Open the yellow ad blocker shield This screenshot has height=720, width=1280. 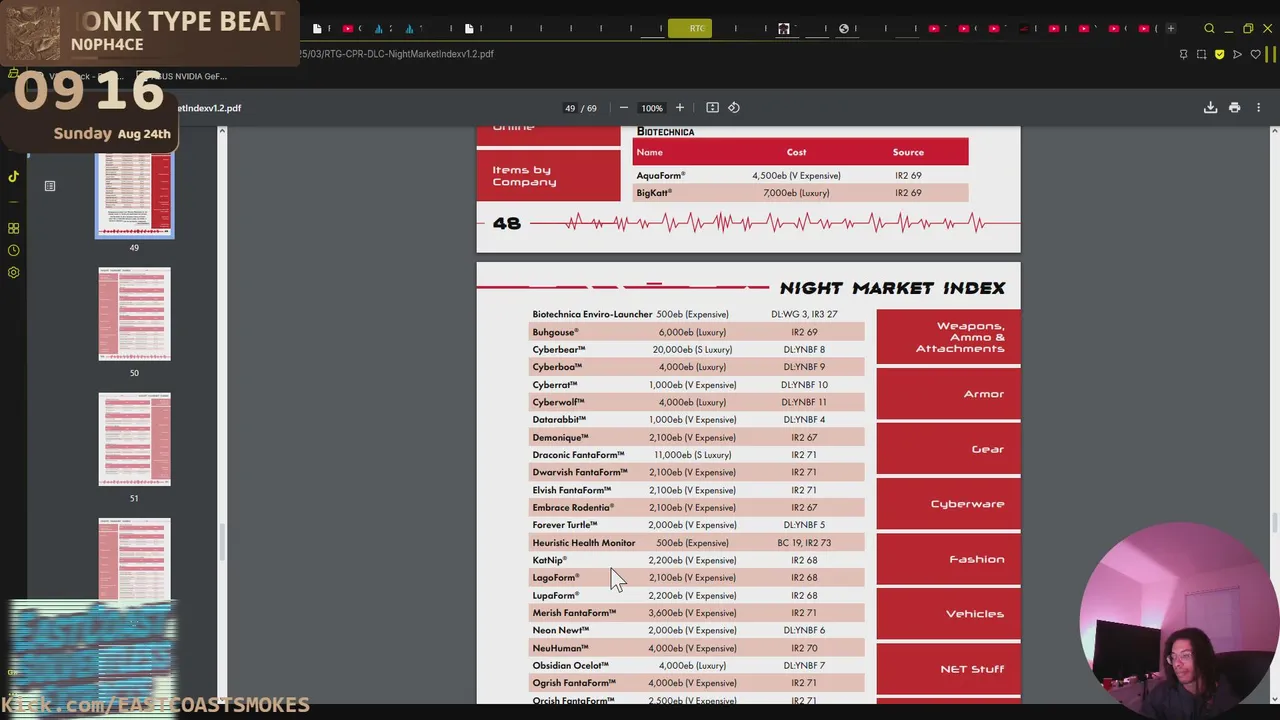point(1219,54)
